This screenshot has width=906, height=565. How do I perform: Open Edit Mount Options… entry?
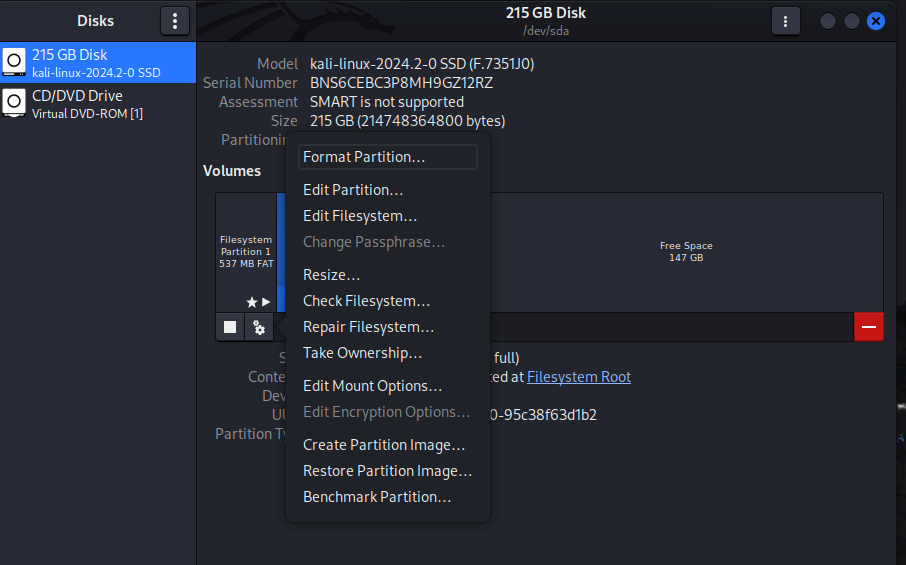click(372, 386)
